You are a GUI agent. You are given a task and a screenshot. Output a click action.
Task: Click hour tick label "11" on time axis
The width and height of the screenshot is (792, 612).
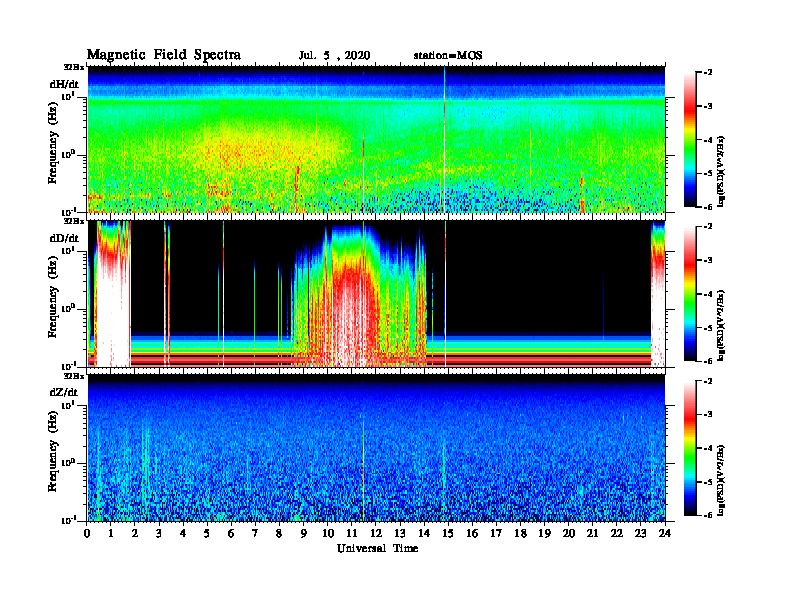pos(352,534)
